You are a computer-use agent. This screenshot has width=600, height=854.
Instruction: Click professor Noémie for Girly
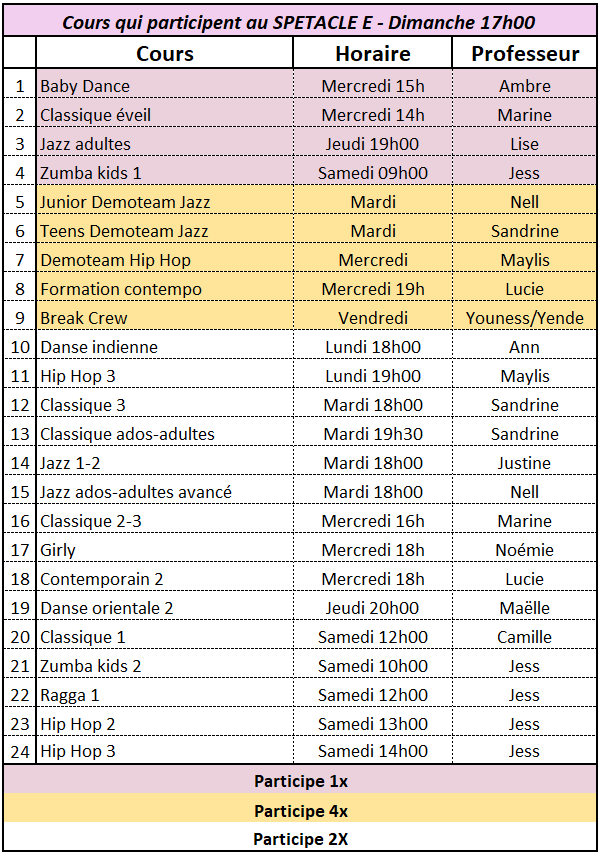pos(524,550)
